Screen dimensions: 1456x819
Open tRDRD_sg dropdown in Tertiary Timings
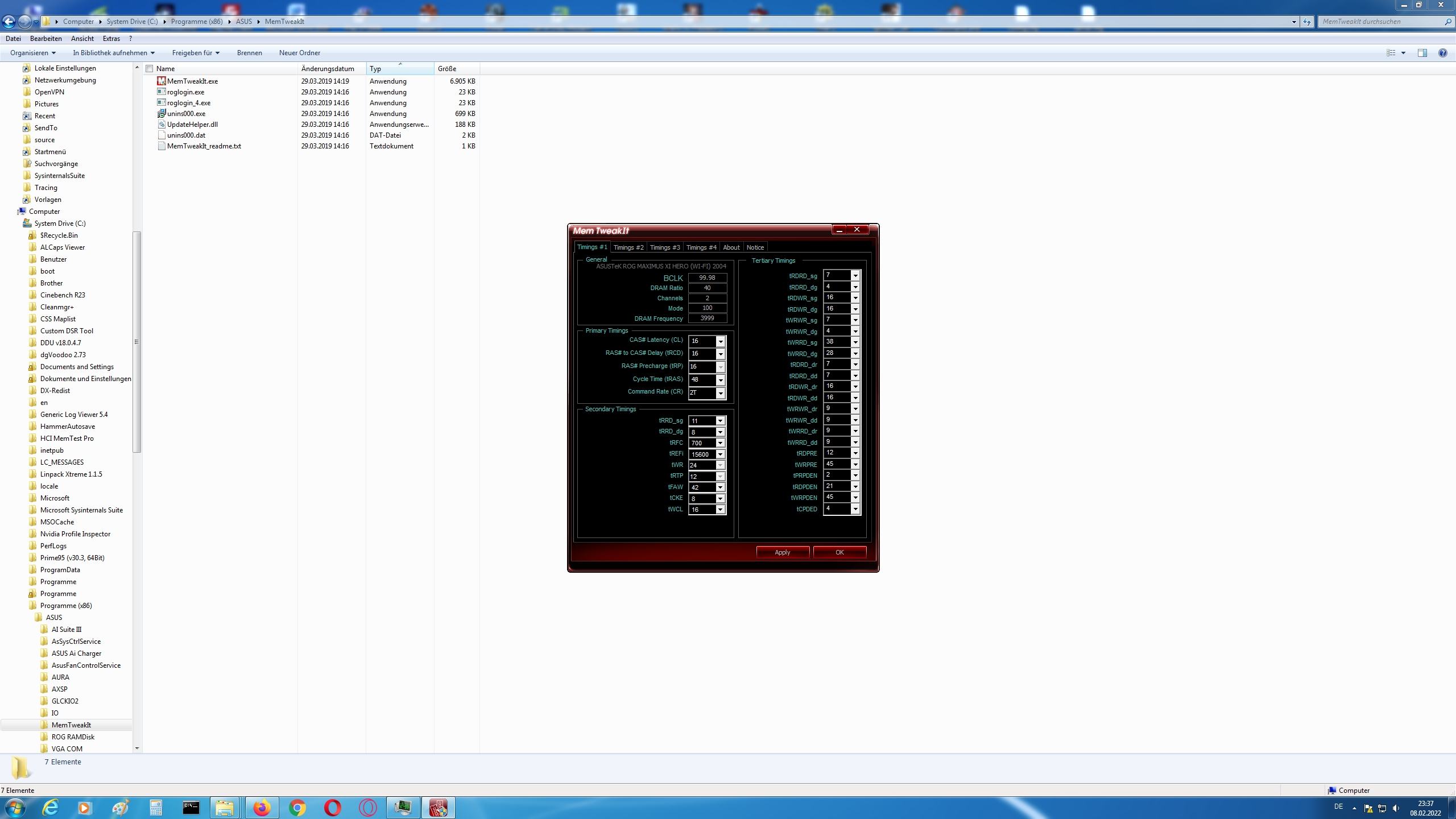click(x=855, y=275)
